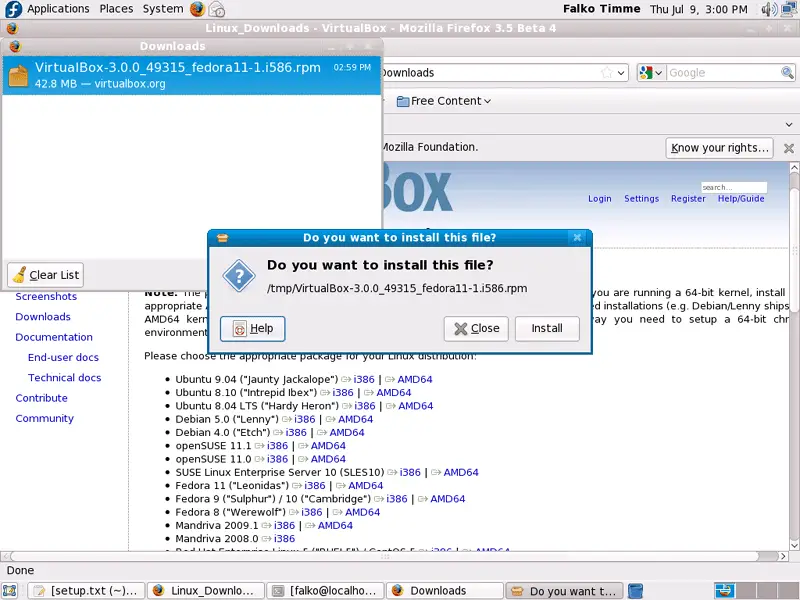Open the Downloads sidebar link

(43, 317)
